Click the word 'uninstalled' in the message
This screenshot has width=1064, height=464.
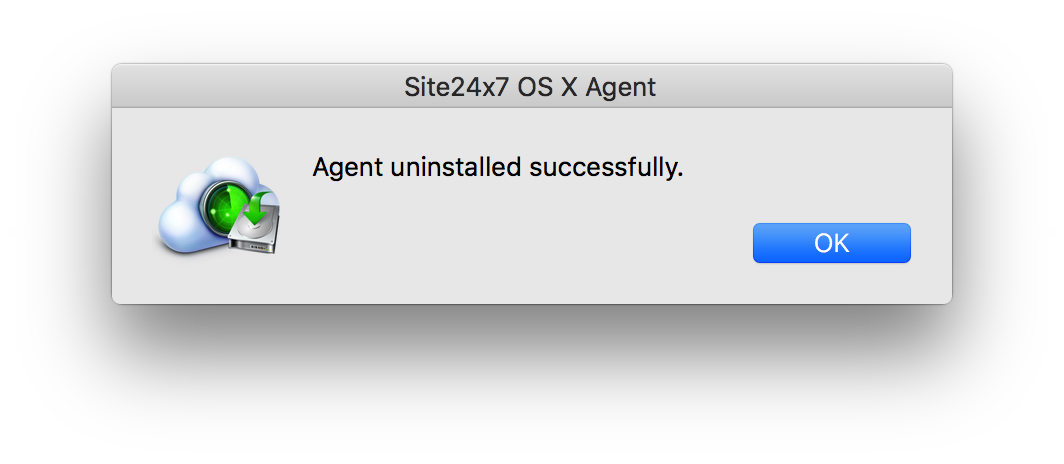click(456, 166)
